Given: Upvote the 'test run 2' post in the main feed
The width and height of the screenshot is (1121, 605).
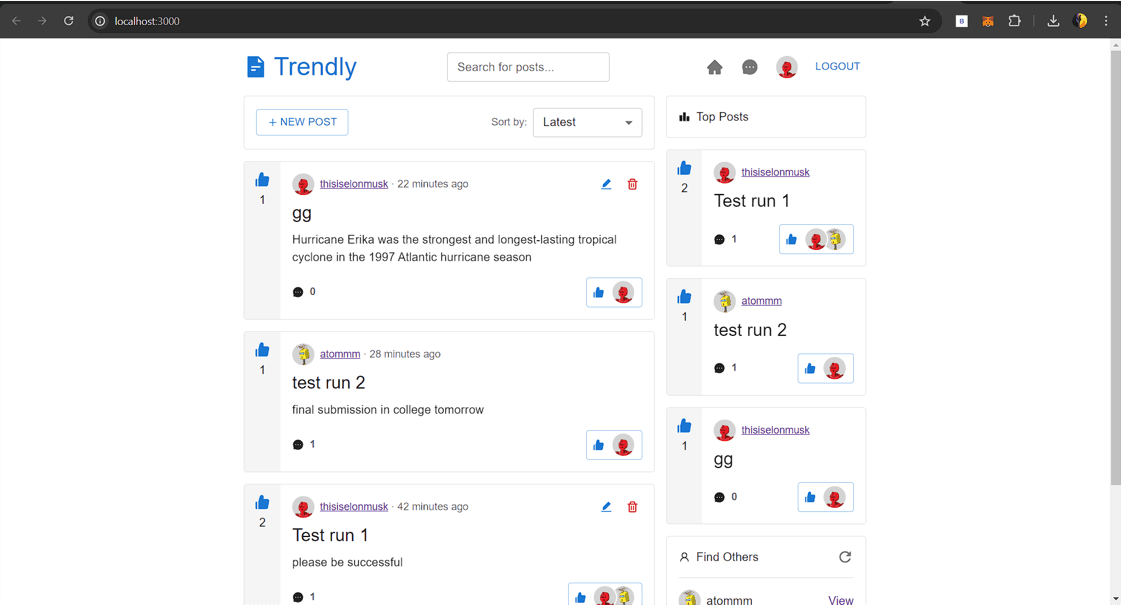Looking at the screenshot, I should pos(262,350).
